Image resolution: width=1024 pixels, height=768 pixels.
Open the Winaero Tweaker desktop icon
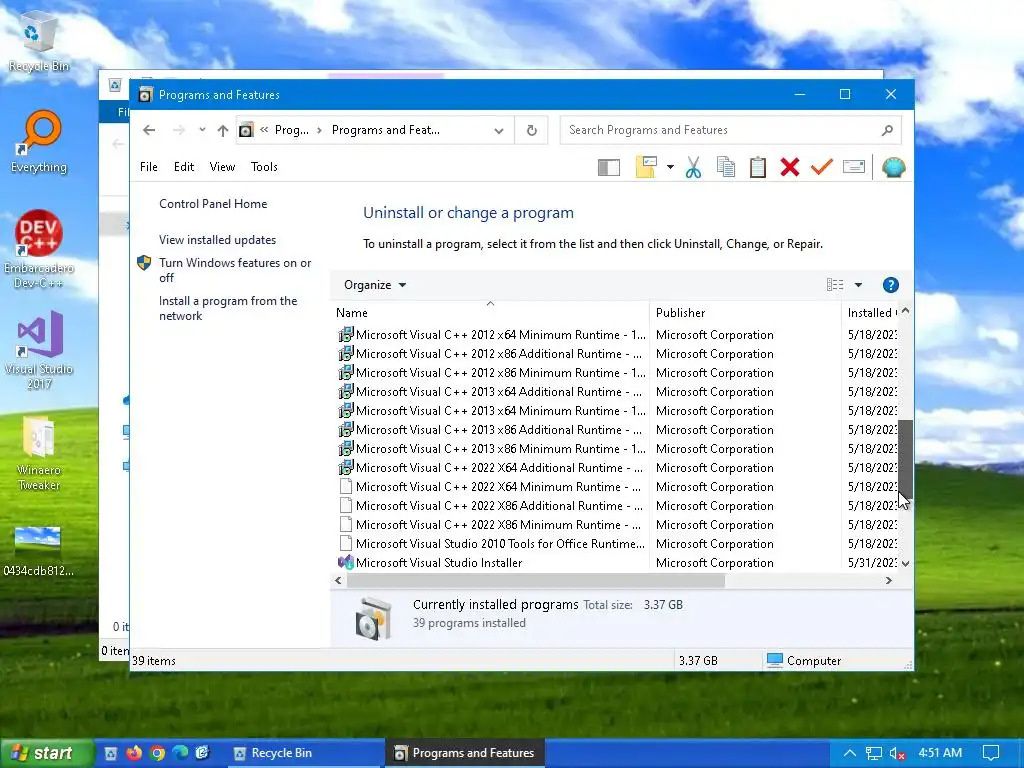tap(39, 453)
